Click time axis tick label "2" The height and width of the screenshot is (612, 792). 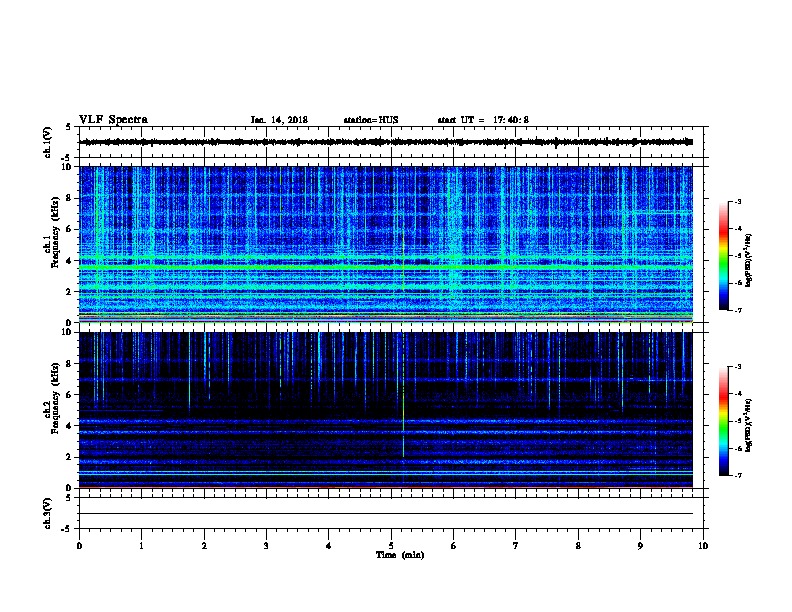pyautogui.click(x=204, y=546)
